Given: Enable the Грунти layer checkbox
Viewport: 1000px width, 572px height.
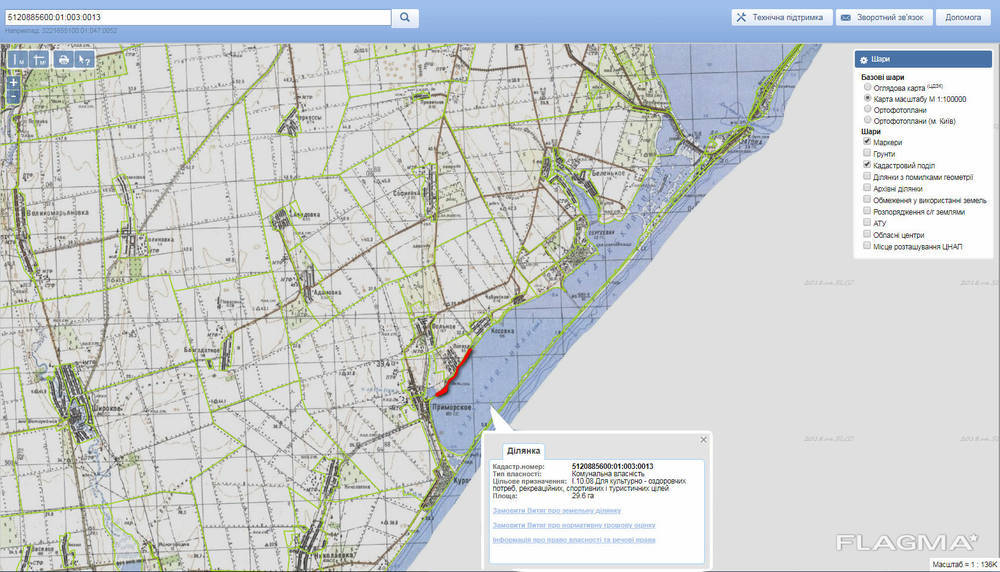Looking at the screenshot, I should coord(867,154).
